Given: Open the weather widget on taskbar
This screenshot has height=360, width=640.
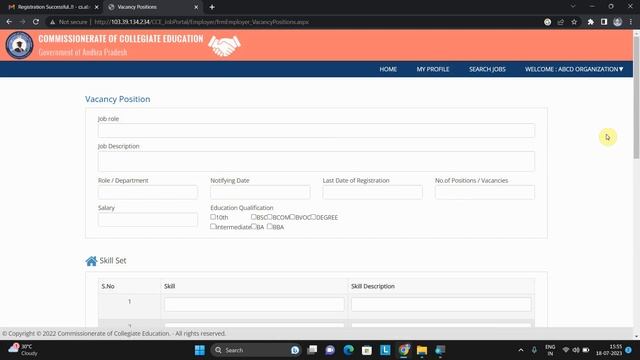Looking at the screenshot, I should tap(22, 350).
